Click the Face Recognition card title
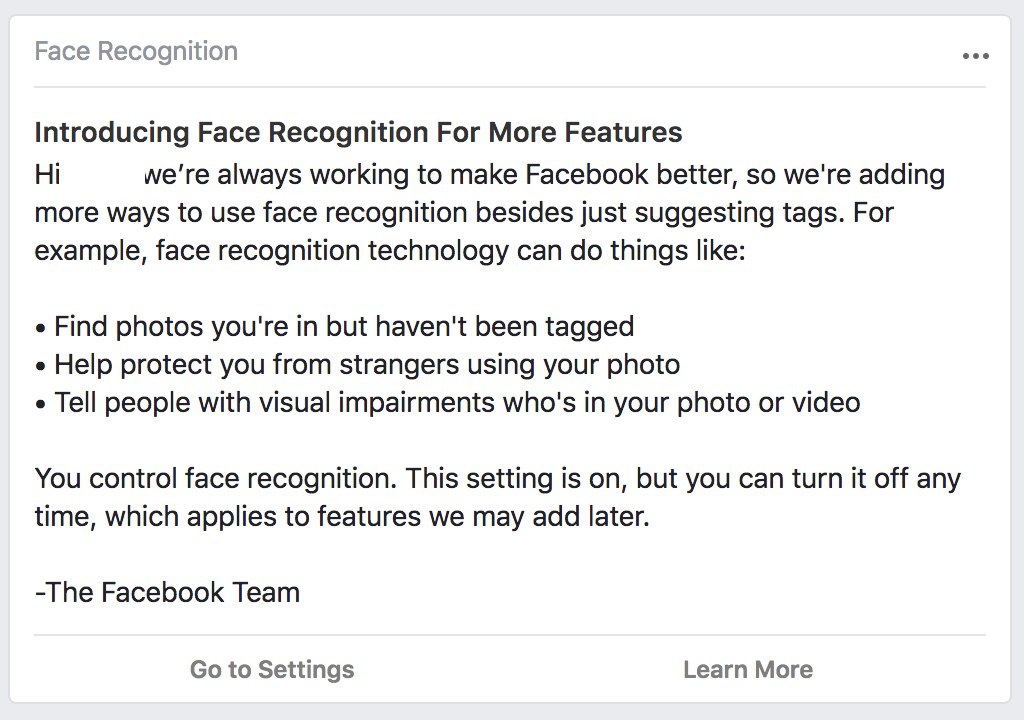The height and width of the screenshot is (720, 1024). (x=136, y=51)
